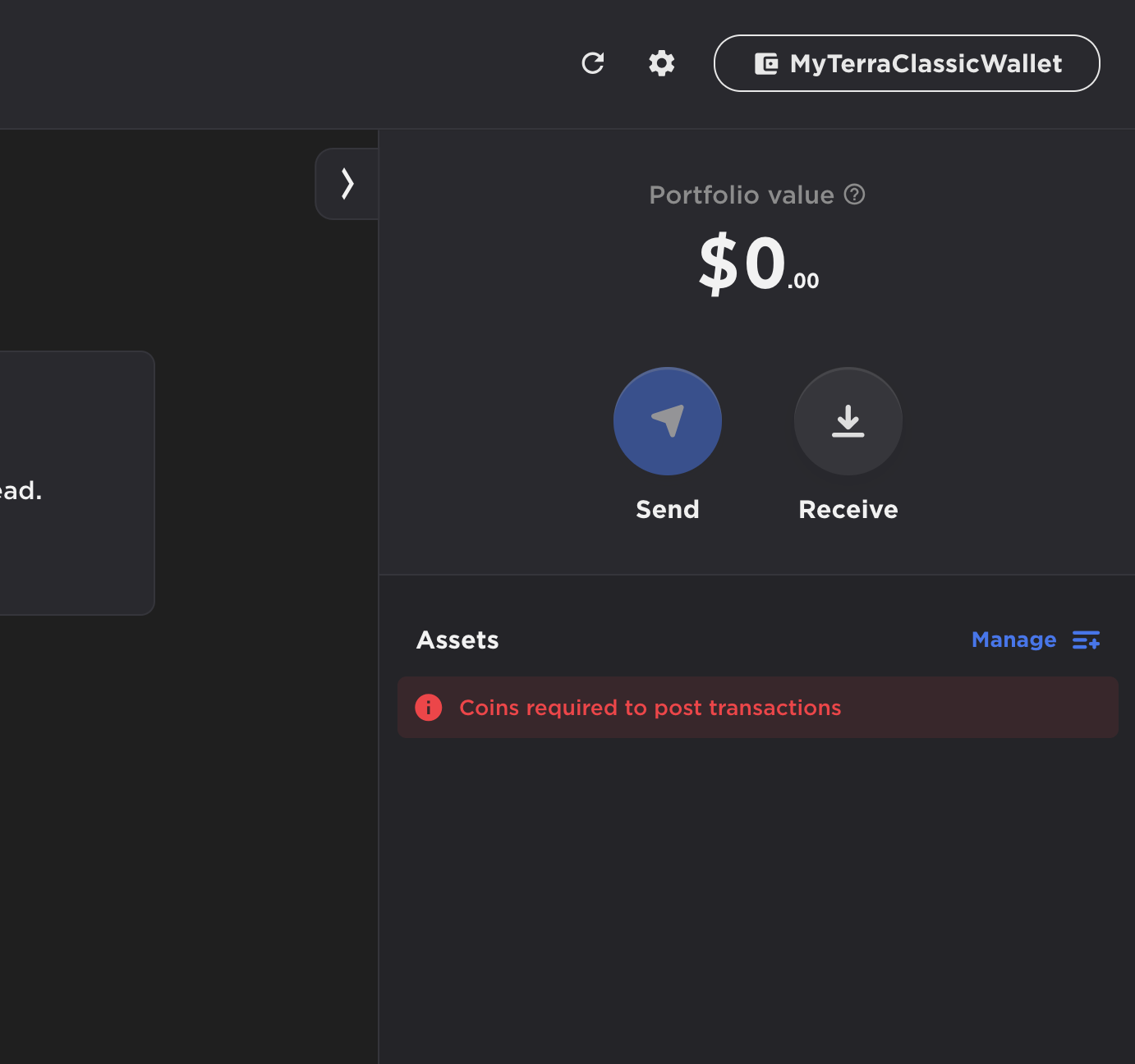Click the Receive button label
1135x1064 pixels.
pos(848,509)
